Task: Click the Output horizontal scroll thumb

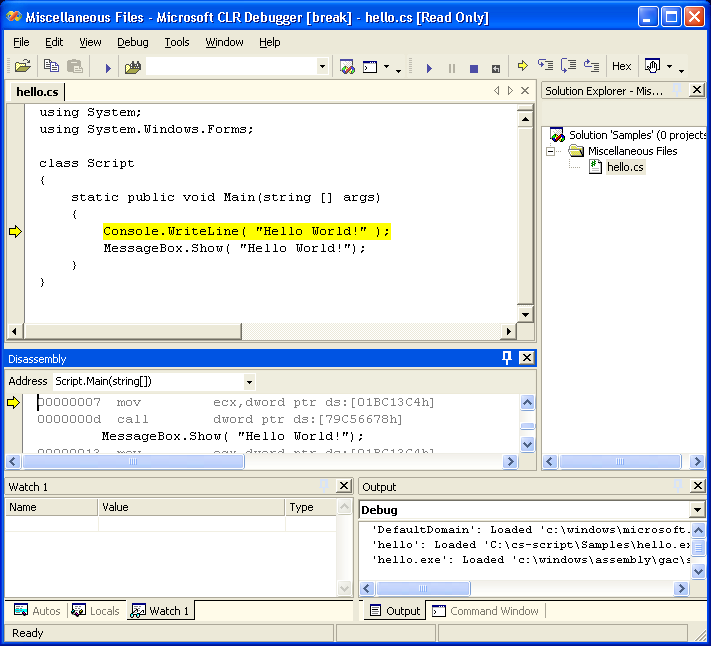Action: coord(423,588)
